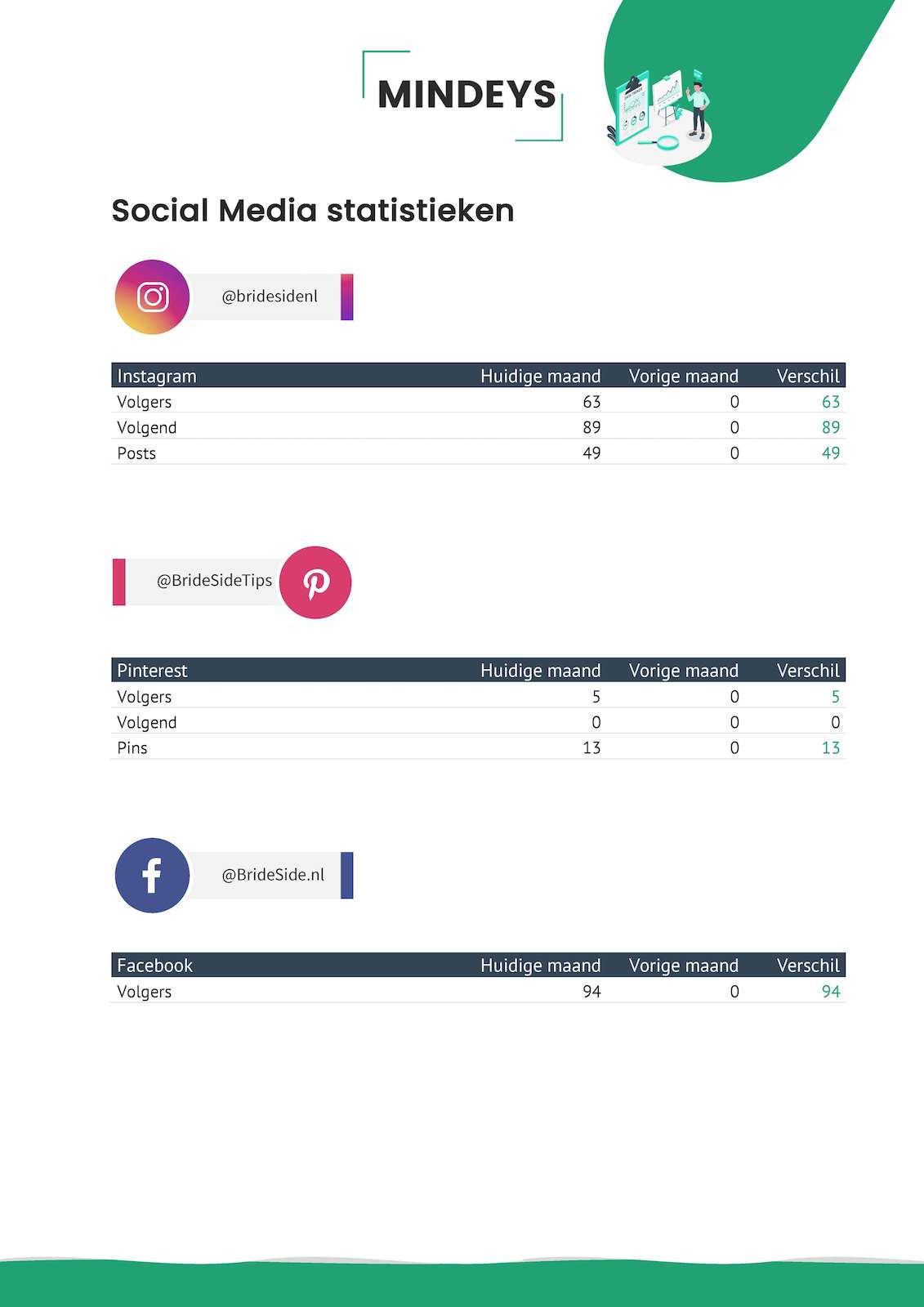Click the purple bar beside @bridesidenl
This screenshot has width=924, height=1307.
346,297
